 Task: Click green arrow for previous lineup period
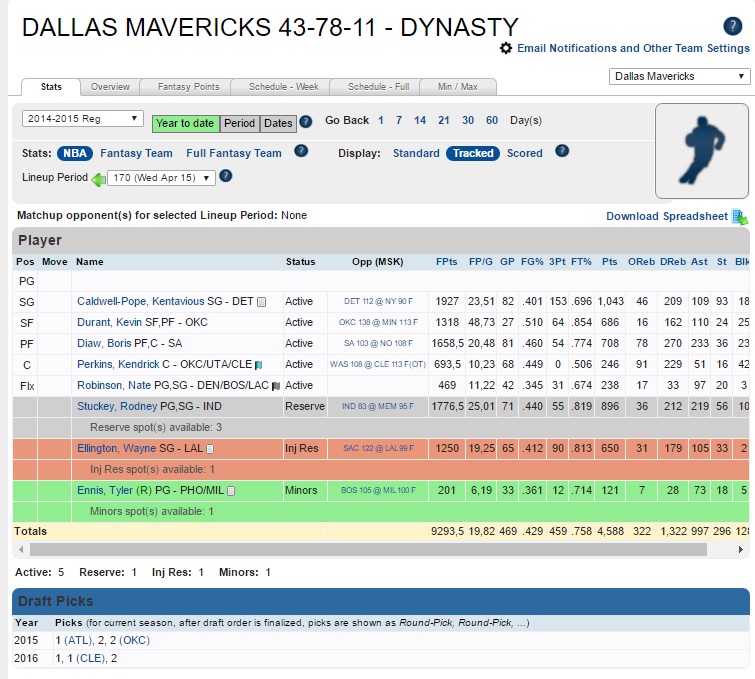tap(99, 180)
